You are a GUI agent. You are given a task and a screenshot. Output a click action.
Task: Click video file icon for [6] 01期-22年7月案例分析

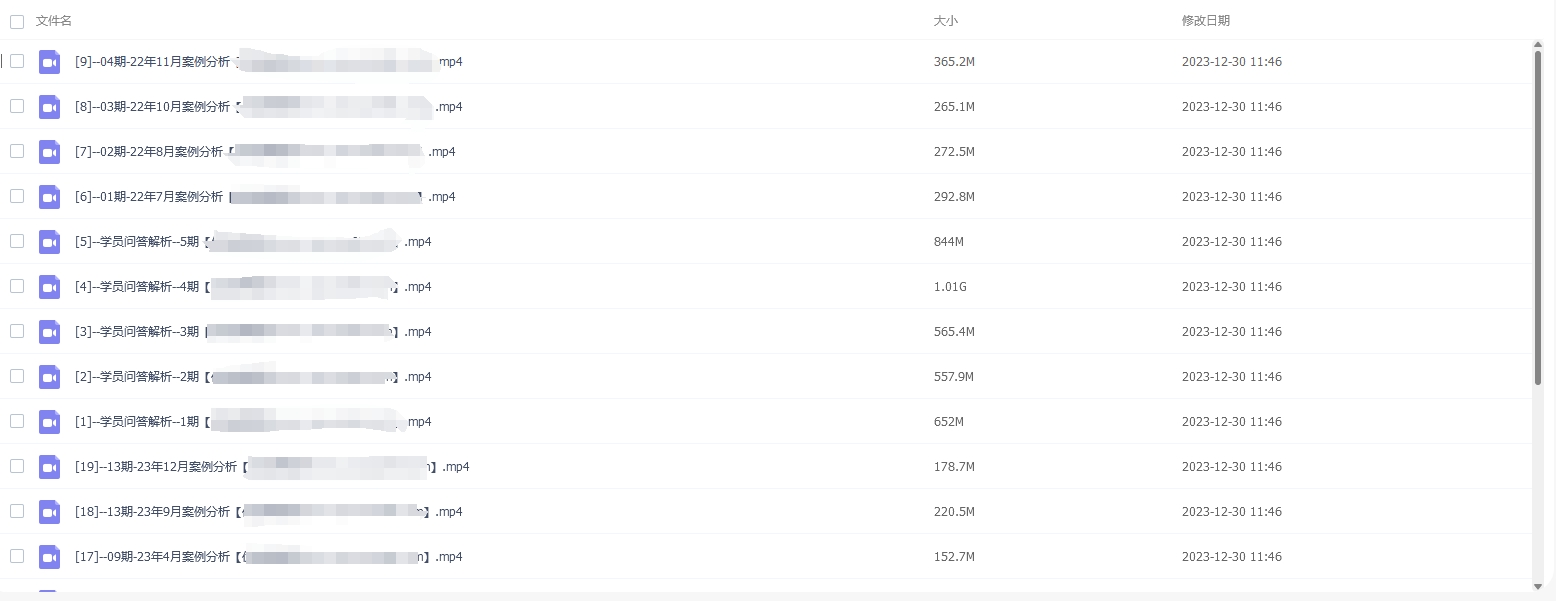(49, 197)
